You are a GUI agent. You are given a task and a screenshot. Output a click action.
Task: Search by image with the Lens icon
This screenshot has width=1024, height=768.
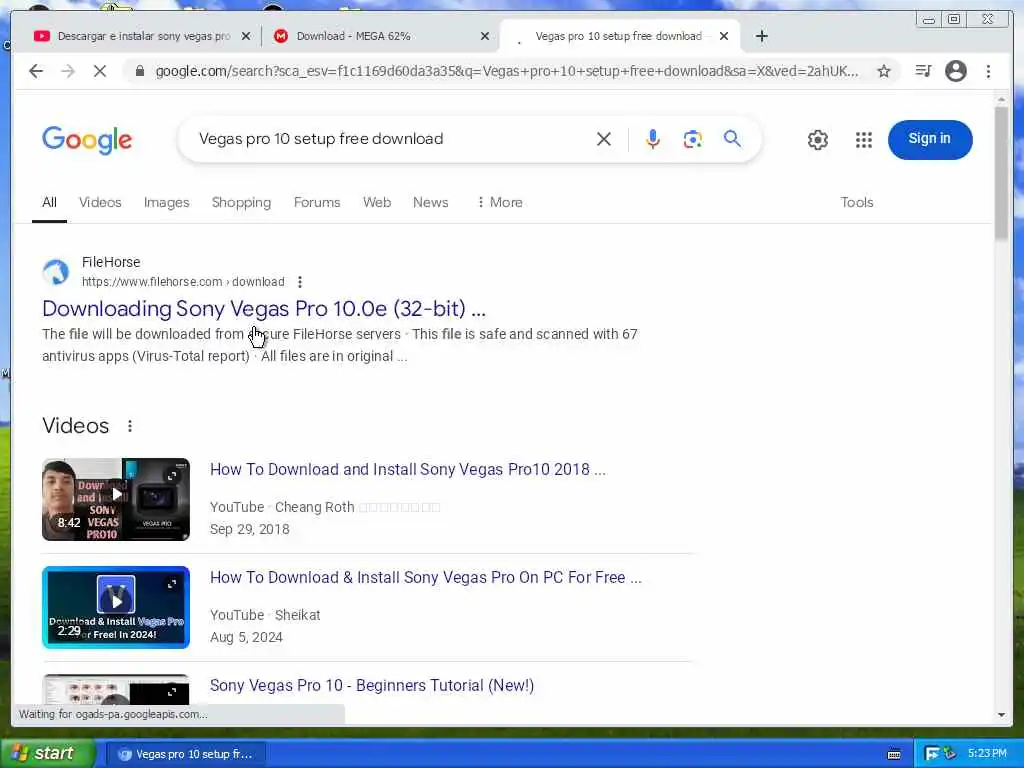[x=692, y=138]
